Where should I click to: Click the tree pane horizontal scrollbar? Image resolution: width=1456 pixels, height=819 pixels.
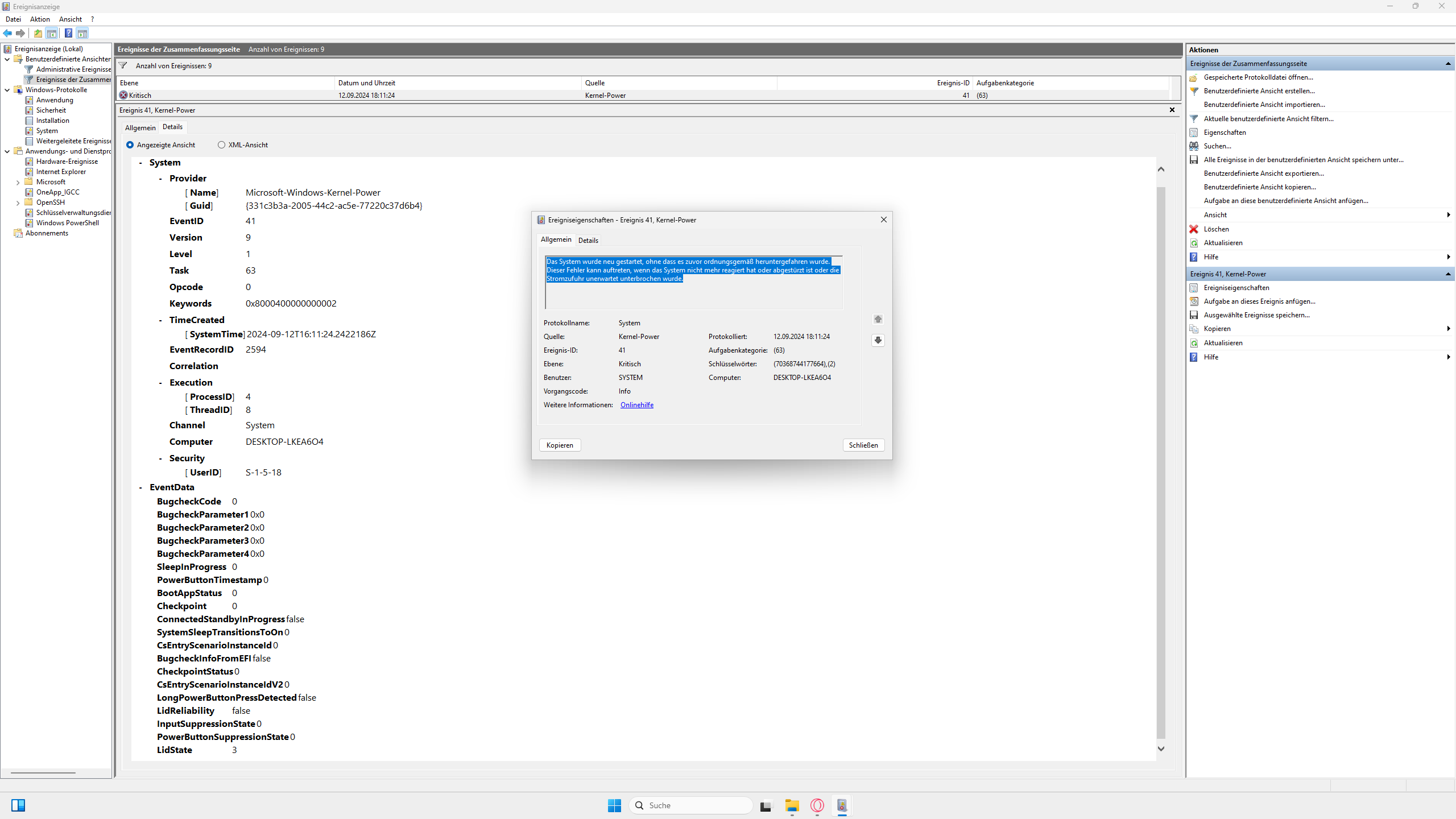tap(43, 772)
